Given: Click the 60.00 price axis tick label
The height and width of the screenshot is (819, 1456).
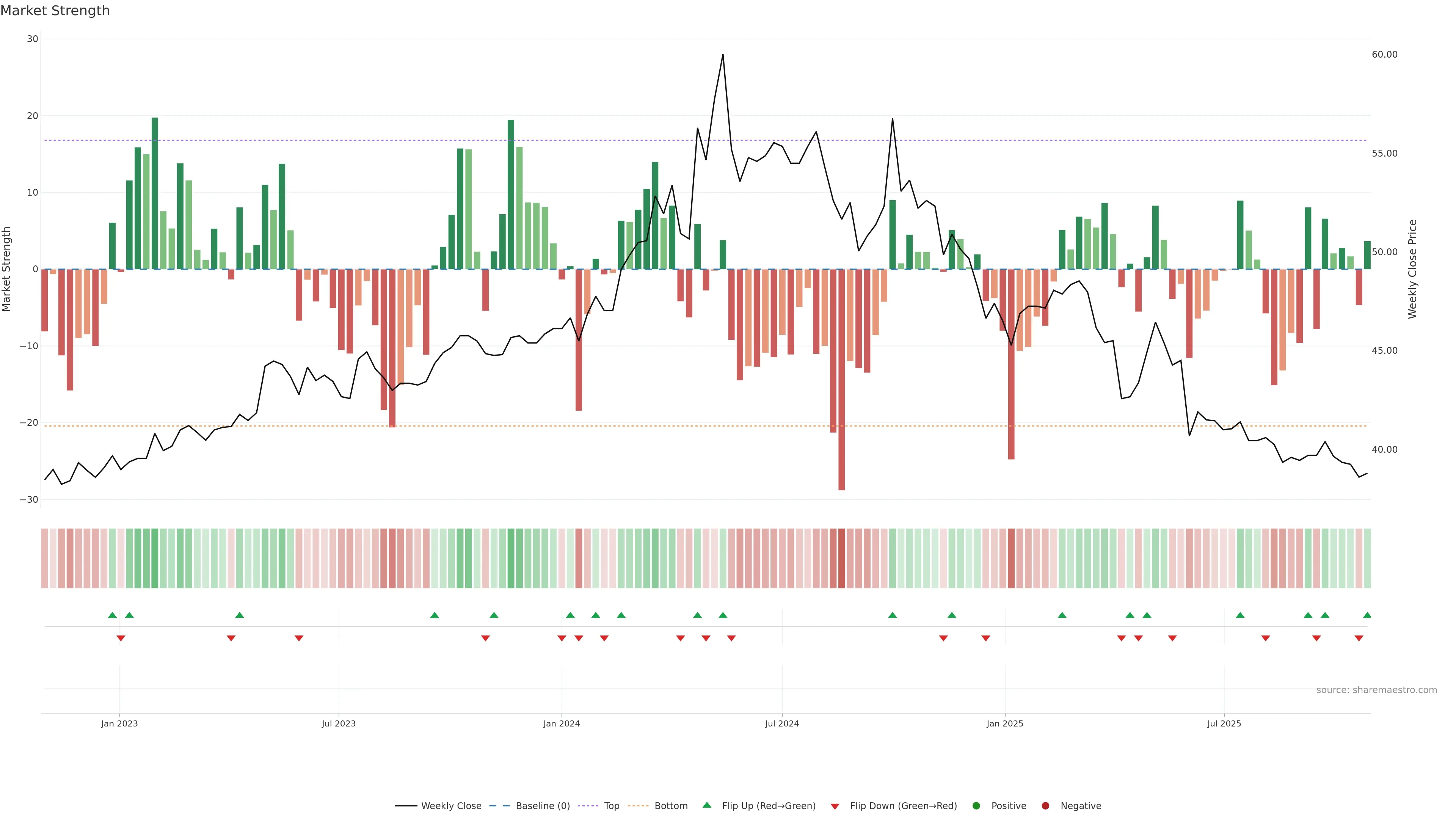Looking at the screenshot, I should (x=1384, y=54).
